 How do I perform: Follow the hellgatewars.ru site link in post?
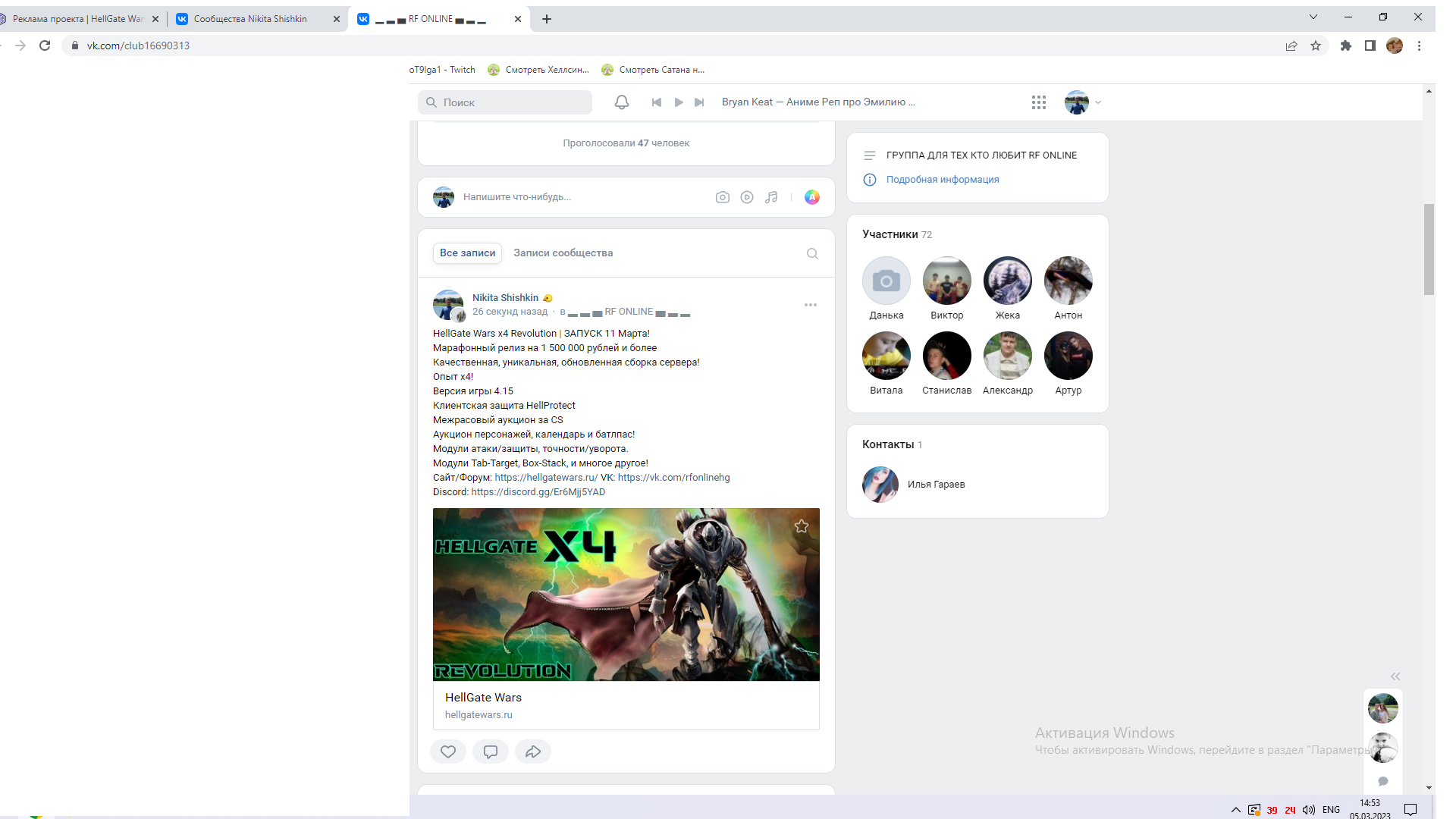pyautogui.click(x=546, y=478)
